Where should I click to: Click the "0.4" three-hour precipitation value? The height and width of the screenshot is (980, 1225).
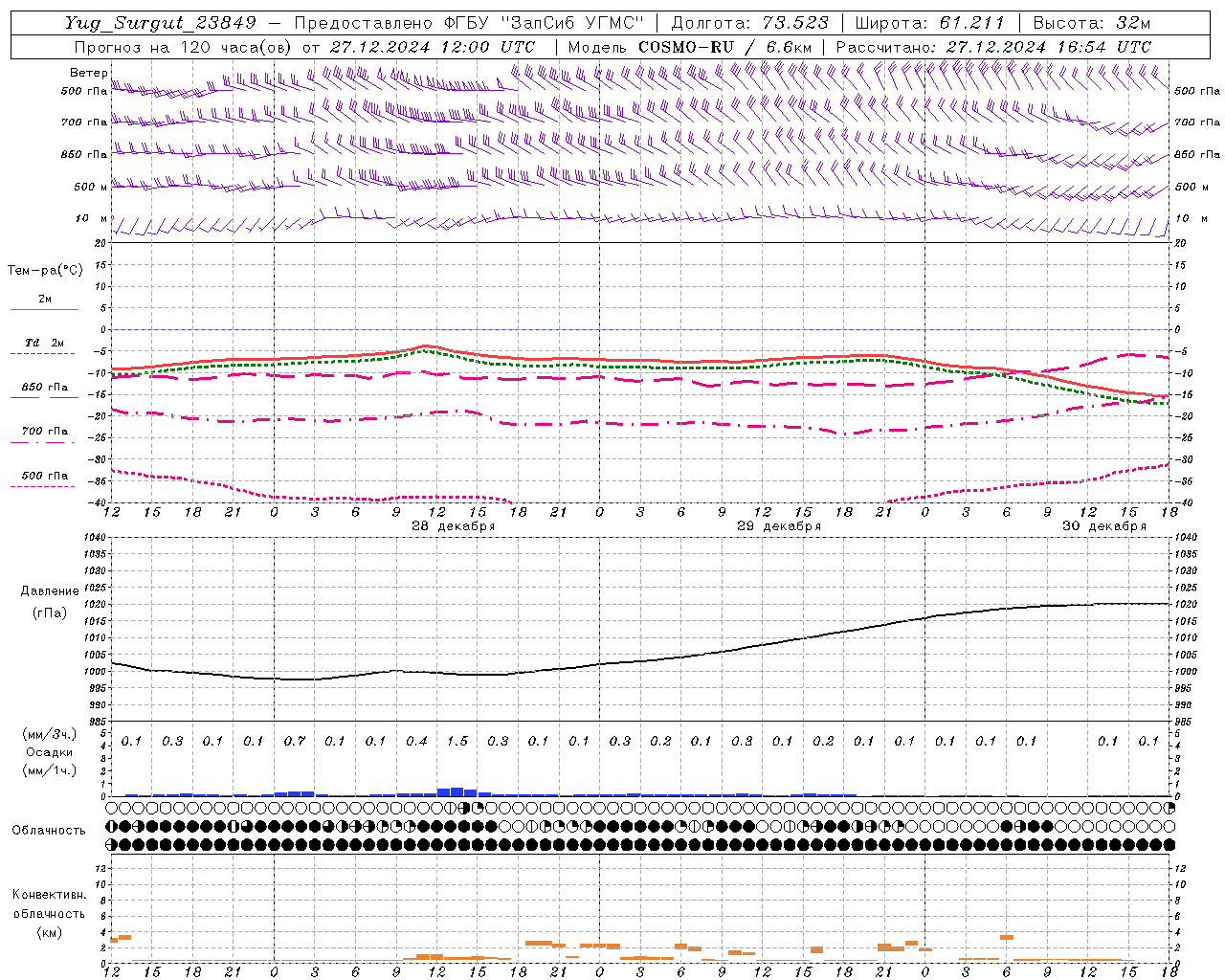pyautogui.click(x=416, y=742)
